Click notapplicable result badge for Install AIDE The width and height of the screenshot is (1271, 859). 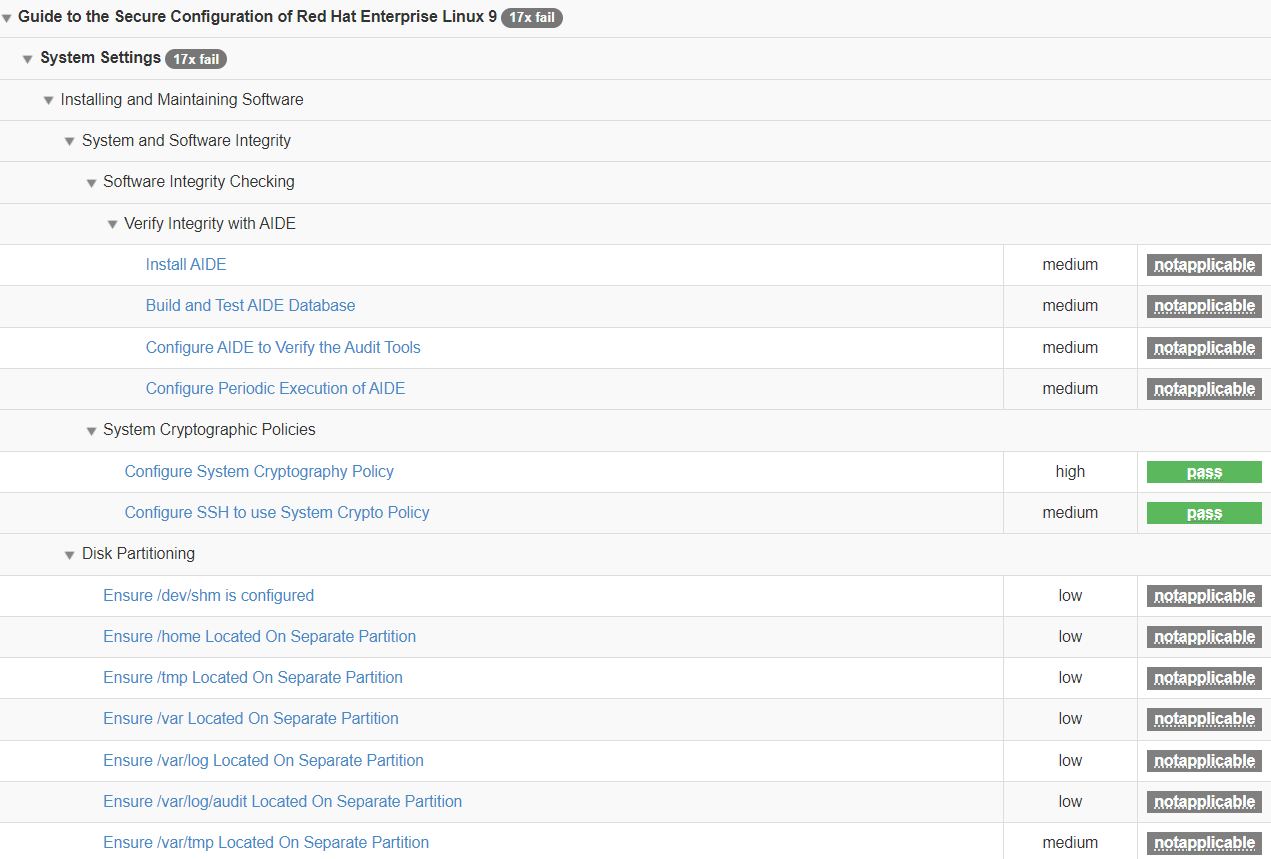pyautogui.click(x=1204, y=265)
